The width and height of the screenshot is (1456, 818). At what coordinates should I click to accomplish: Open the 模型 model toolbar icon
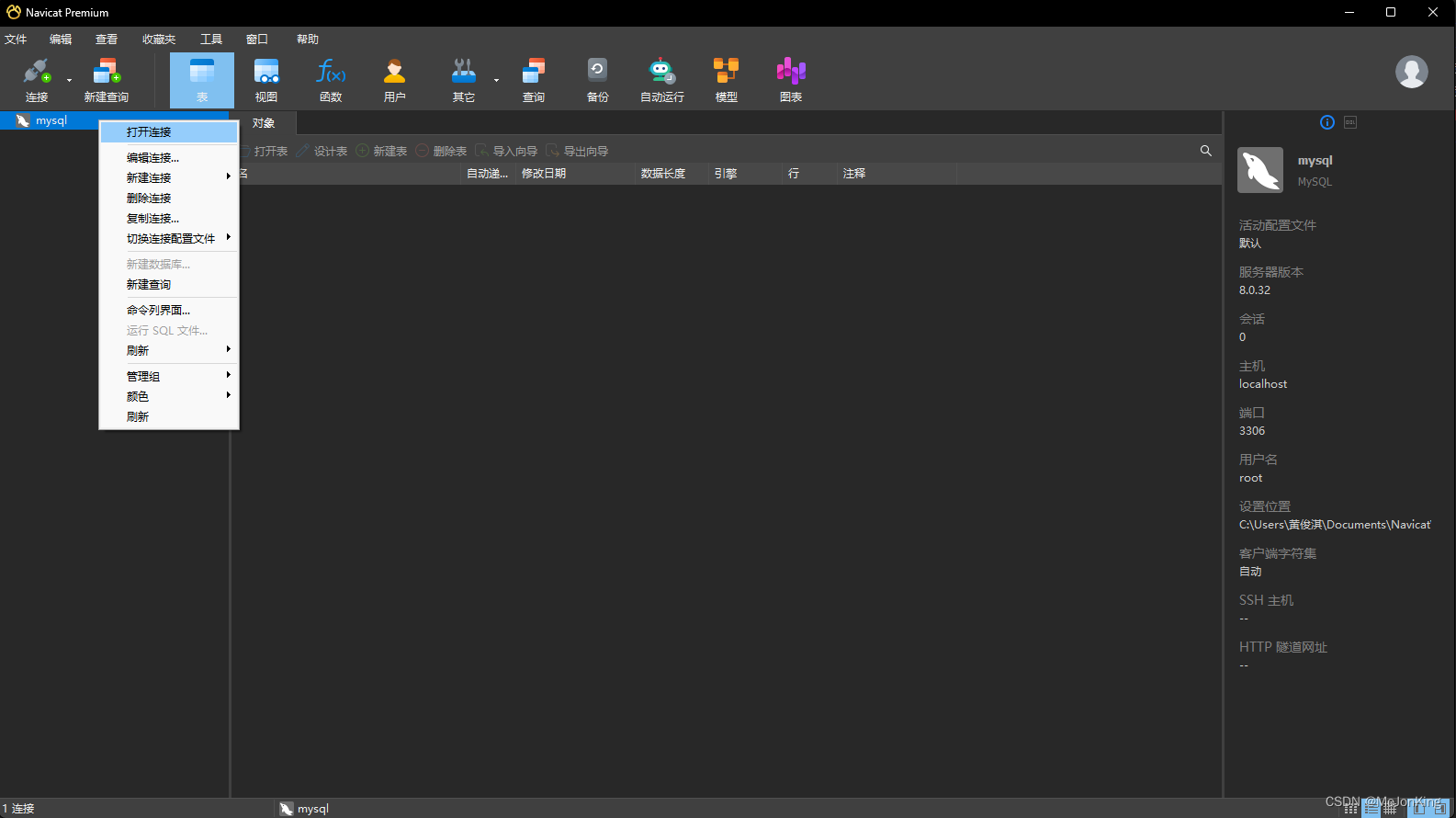click(x=727, y=80)
